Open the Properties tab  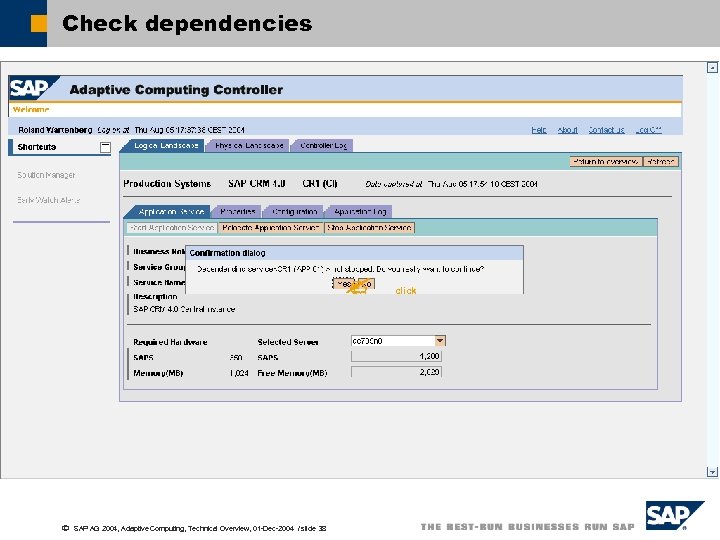(237, 212)
